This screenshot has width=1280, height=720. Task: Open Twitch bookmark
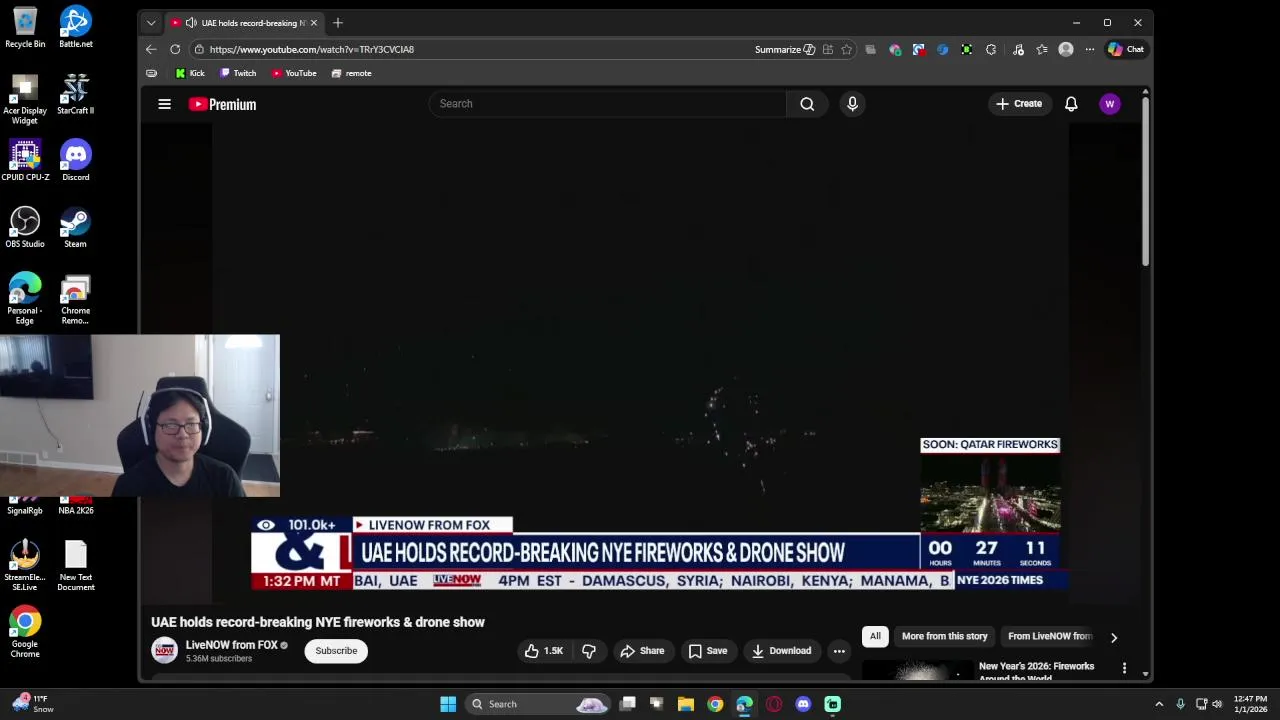click(x=238, y=73)
